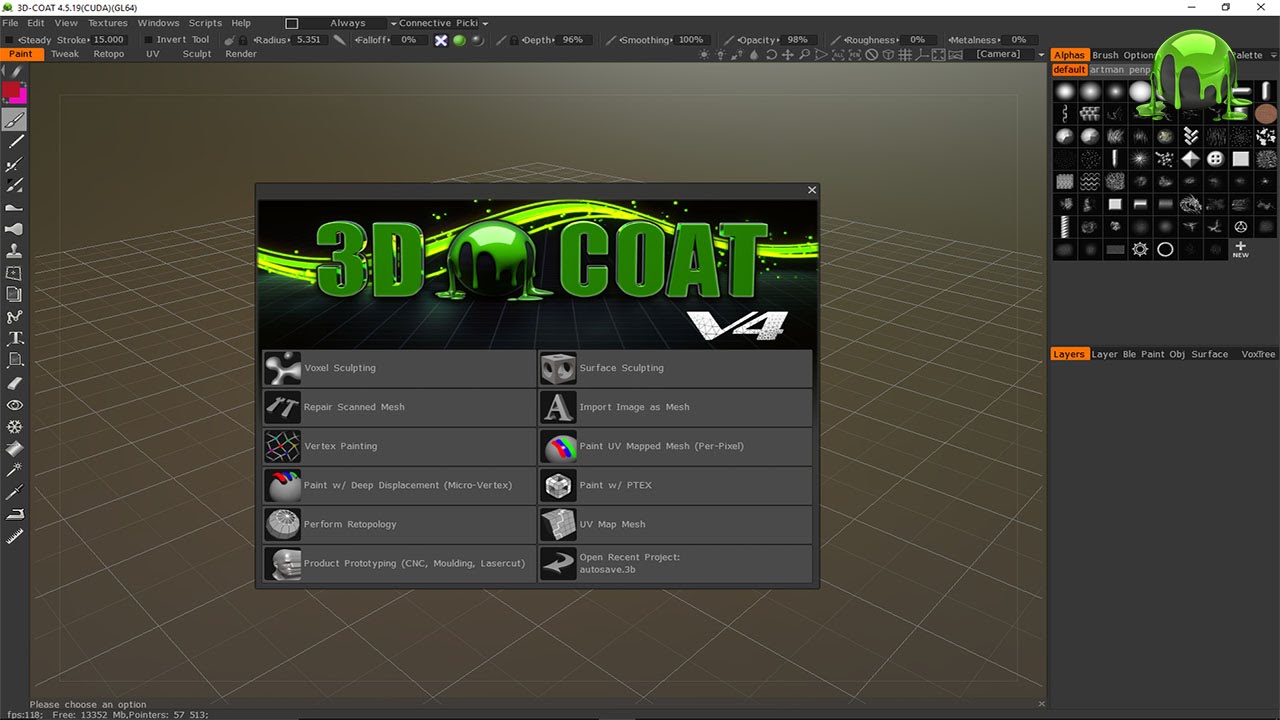Select the eyedropper color picker tool
The width and height of the screenshot is (1280, 720).
coord(14,492)
